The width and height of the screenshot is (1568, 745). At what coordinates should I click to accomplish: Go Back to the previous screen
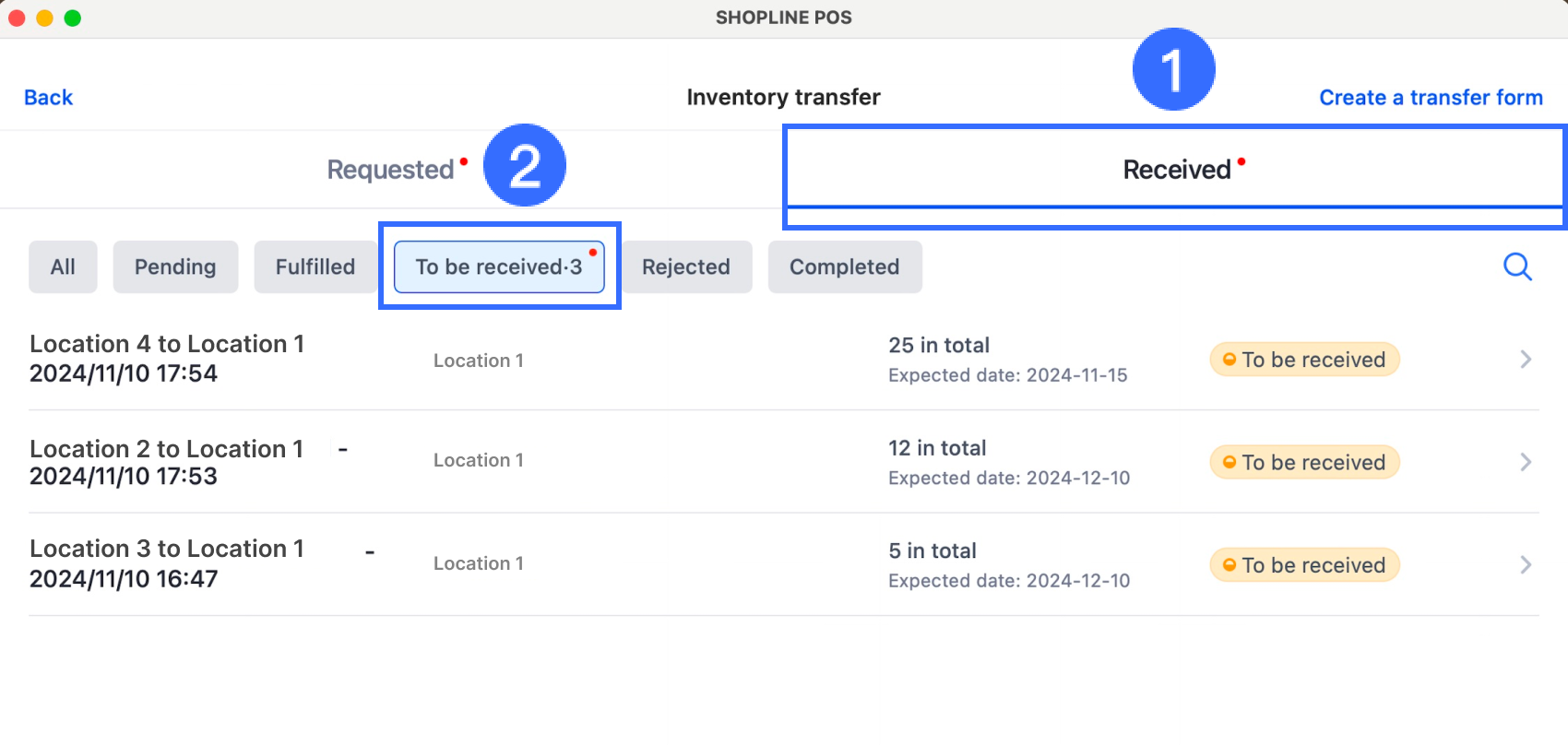[x=48, y=98]
